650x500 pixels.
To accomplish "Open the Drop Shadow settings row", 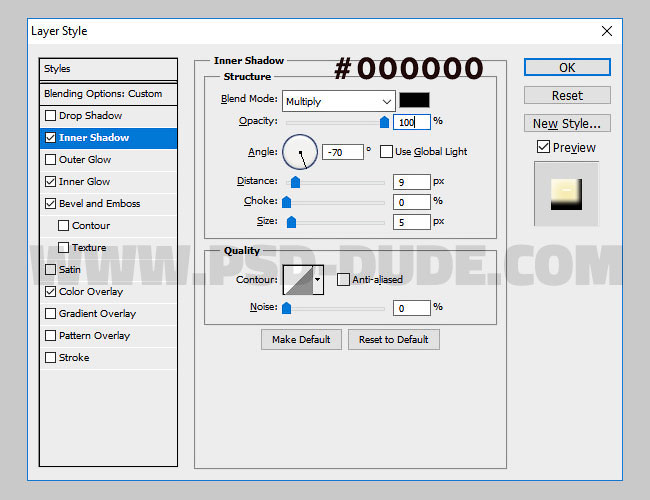I will point(109,116).
